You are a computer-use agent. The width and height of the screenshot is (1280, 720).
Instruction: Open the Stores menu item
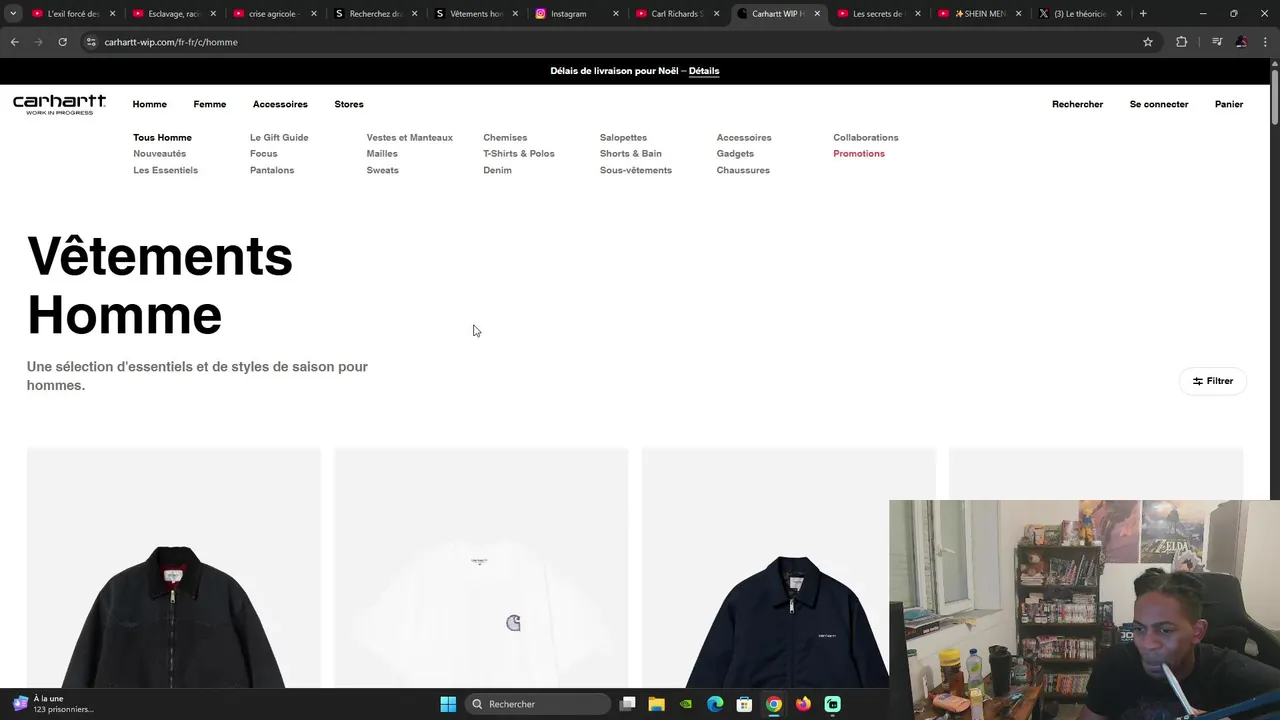pos(349,104)
